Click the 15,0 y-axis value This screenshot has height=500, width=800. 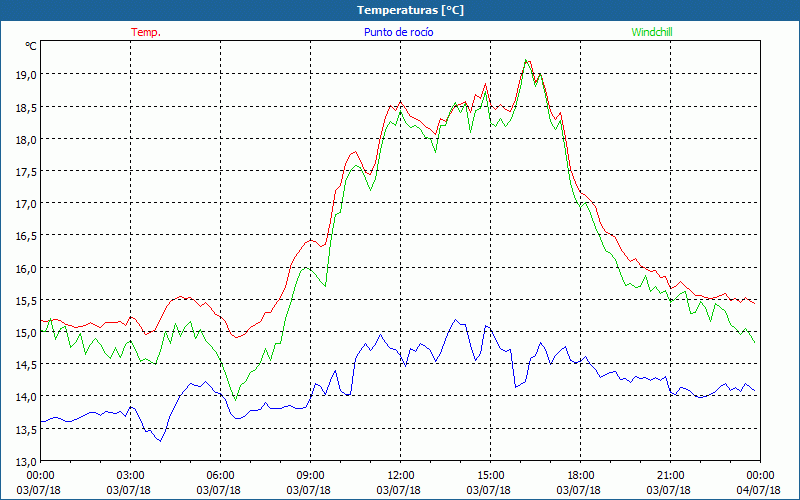click(26, 333)
